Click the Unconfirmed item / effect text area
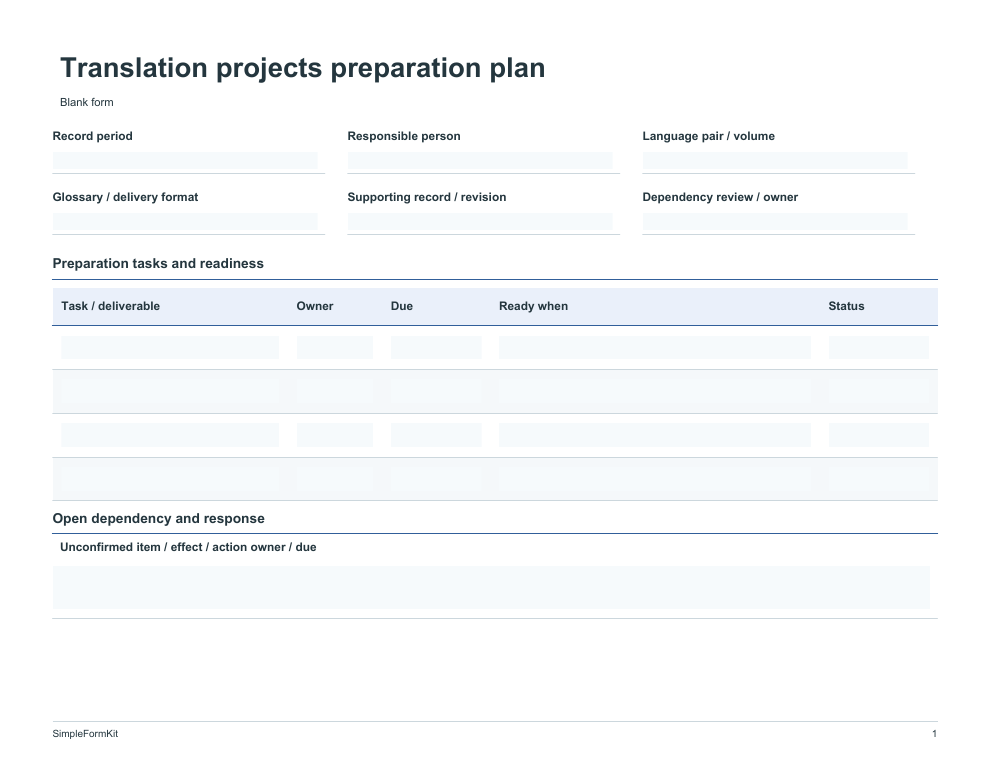Viewport: 990px width, 765px height. (491, 588)
